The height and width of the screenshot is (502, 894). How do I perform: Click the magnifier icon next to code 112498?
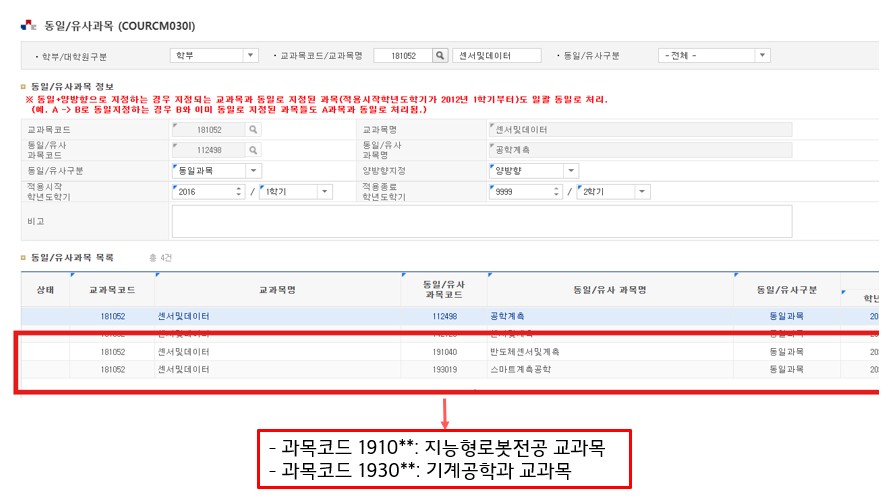[253, 151]
